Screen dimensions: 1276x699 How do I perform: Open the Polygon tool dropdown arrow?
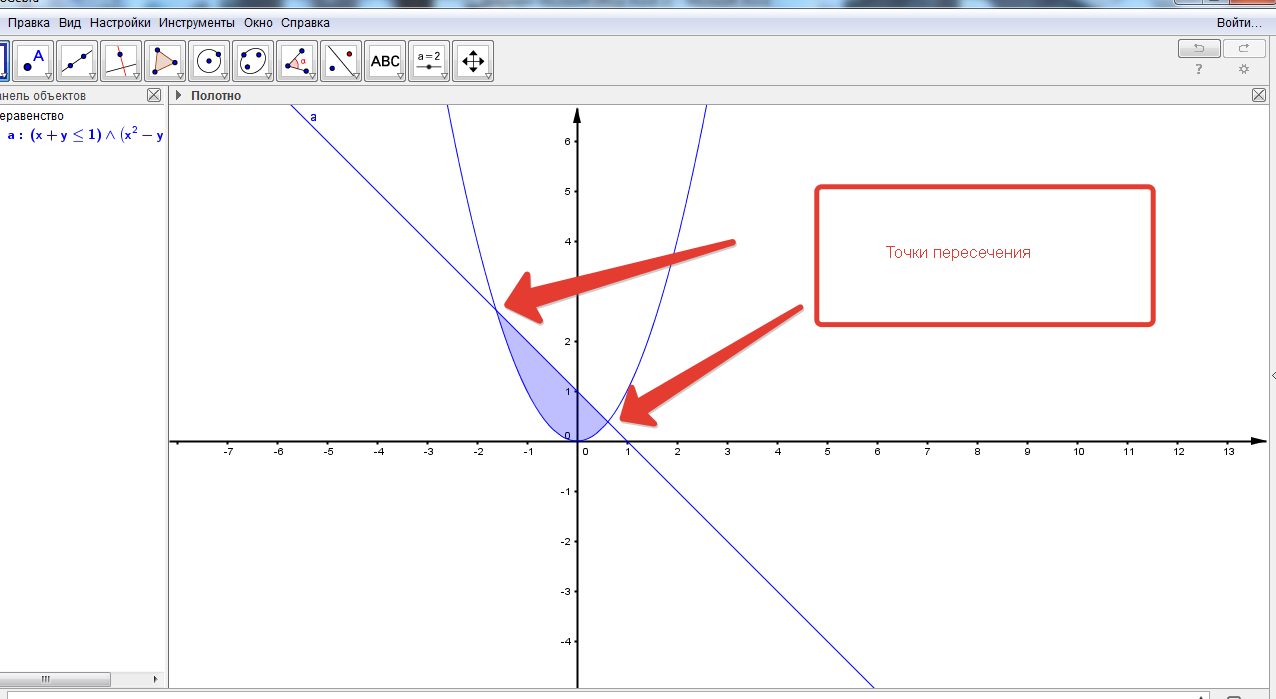point(180,76)
